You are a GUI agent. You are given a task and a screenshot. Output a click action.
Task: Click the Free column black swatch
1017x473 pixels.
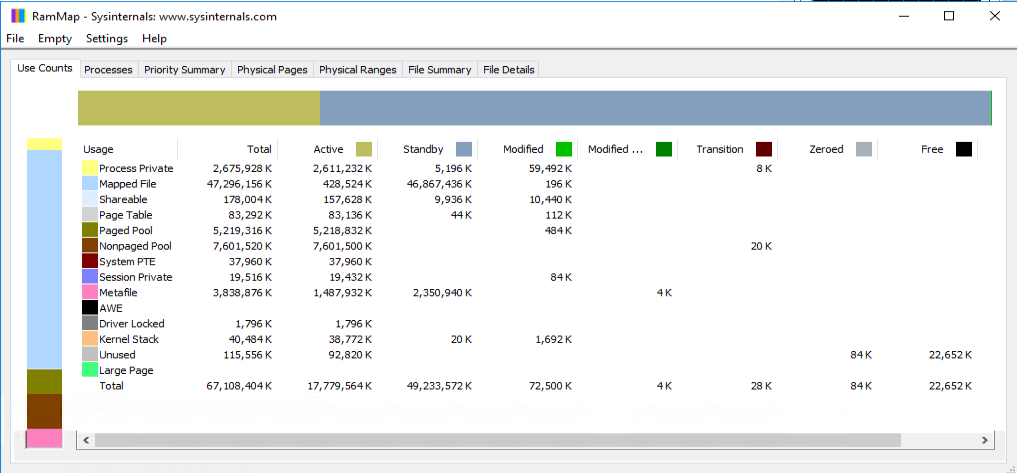coord(964,149)
